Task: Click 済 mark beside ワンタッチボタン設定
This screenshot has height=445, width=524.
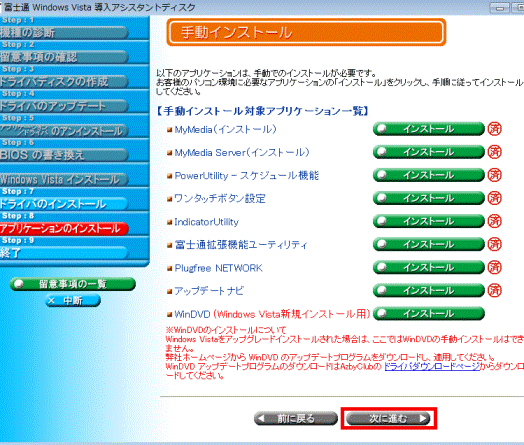Action: pos(495,198)
